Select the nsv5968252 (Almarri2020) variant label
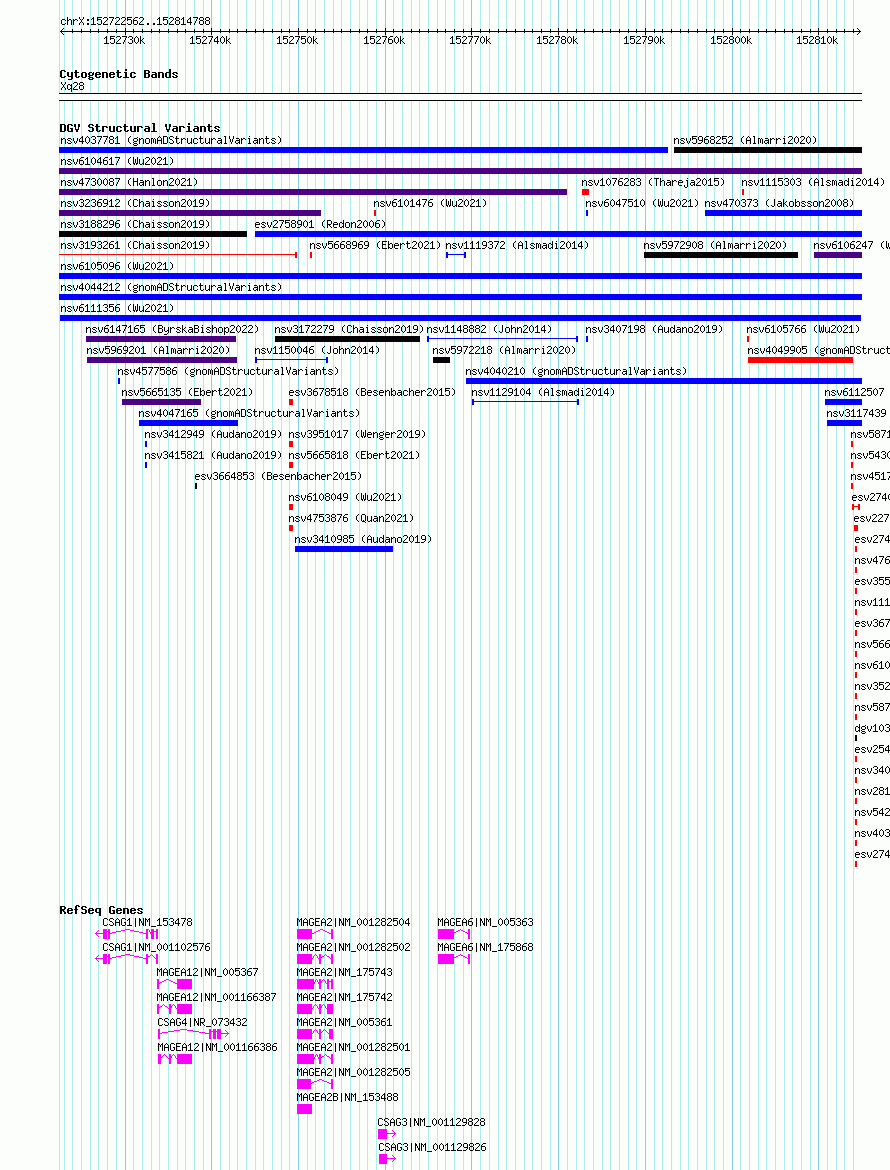This screenshot has width=890, height=1170. pyautogui.click(x=745, y=140)
